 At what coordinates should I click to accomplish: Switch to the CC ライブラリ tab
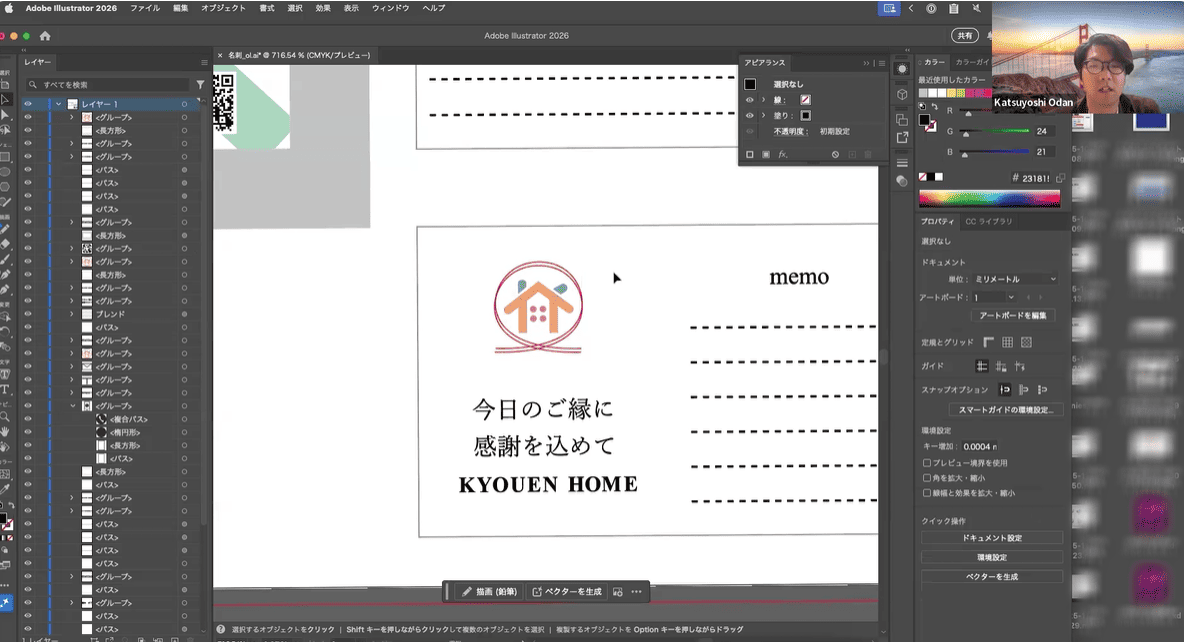pyautogui.click(x=988, y=221)
